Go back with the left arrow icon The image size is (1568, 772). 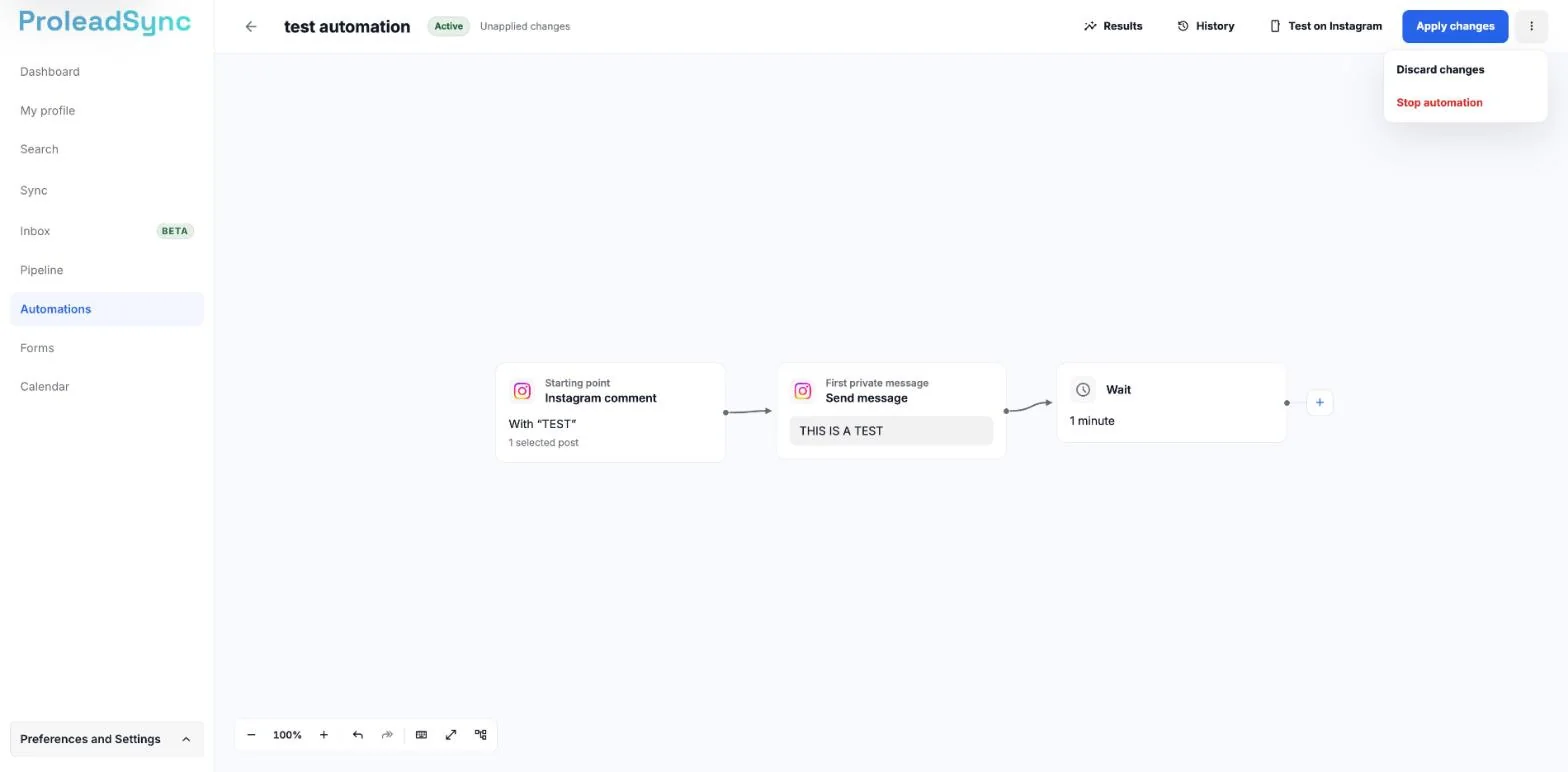click(251, 27)
